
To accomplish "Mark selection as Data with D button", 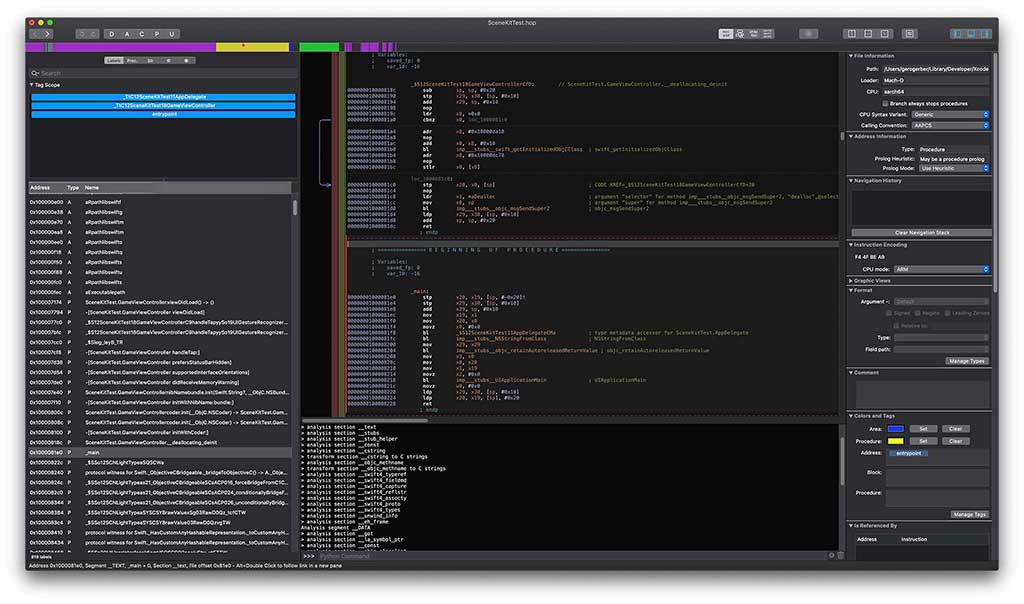I will coord(112,34).
